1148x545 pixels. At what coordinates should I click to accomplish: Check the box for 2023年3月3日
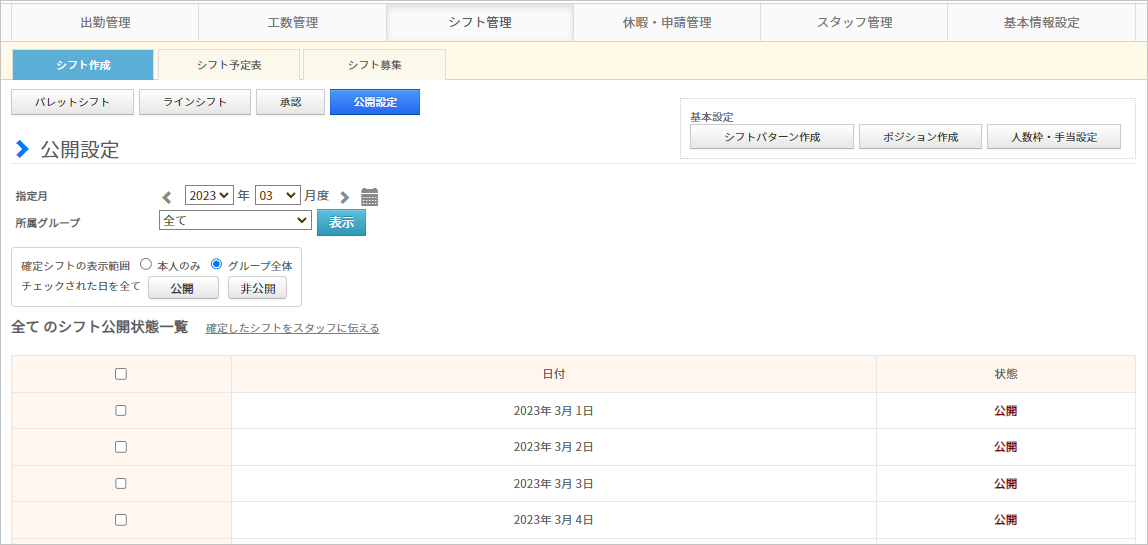121,483
